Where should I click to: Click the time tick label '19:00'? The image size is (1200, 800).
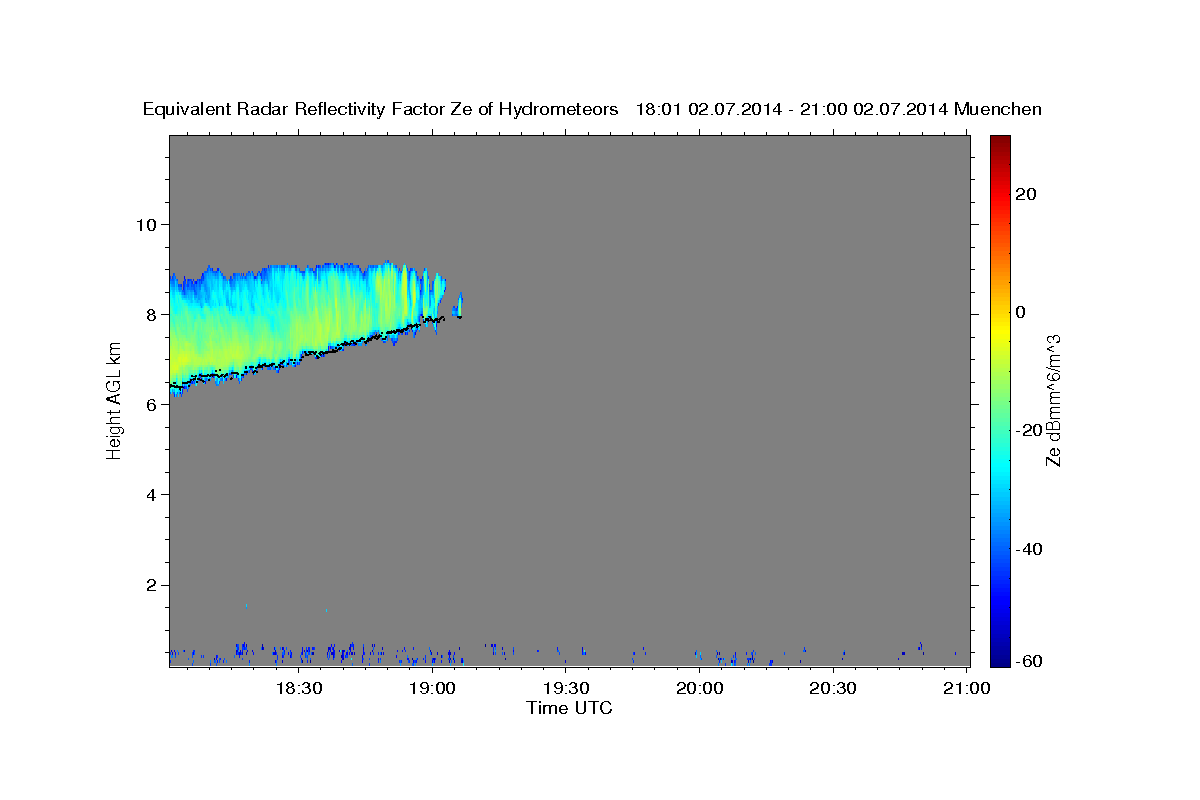433,689
